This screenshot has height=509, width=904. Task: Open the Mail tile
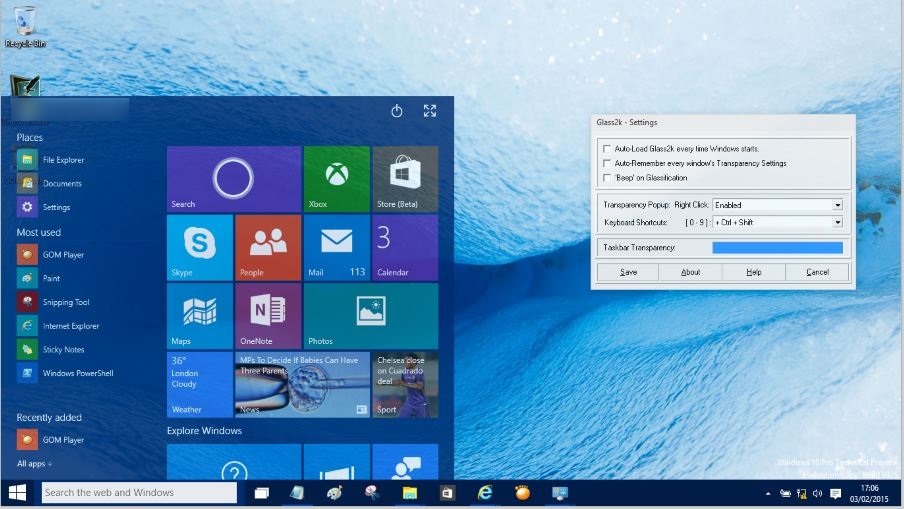coord(336,247)
